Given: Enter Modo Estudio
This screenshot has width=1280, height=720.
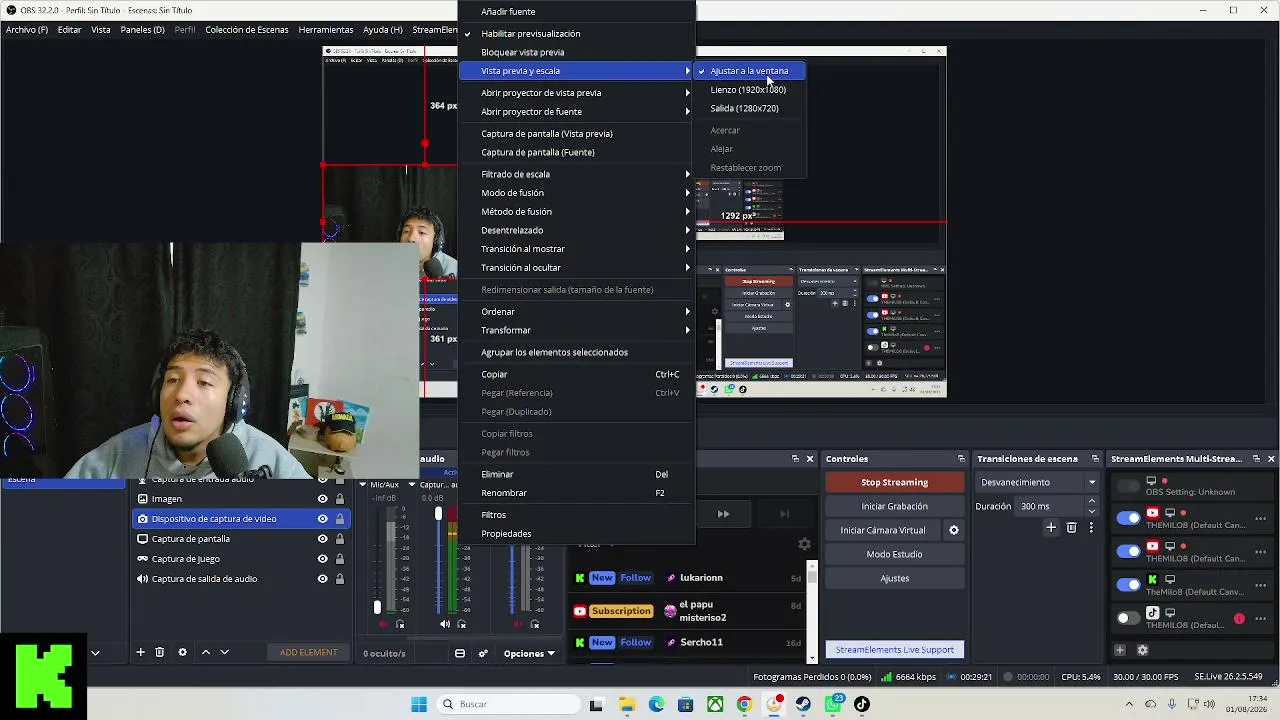Looking at the screenshot, I should click(x=894, y=554).
